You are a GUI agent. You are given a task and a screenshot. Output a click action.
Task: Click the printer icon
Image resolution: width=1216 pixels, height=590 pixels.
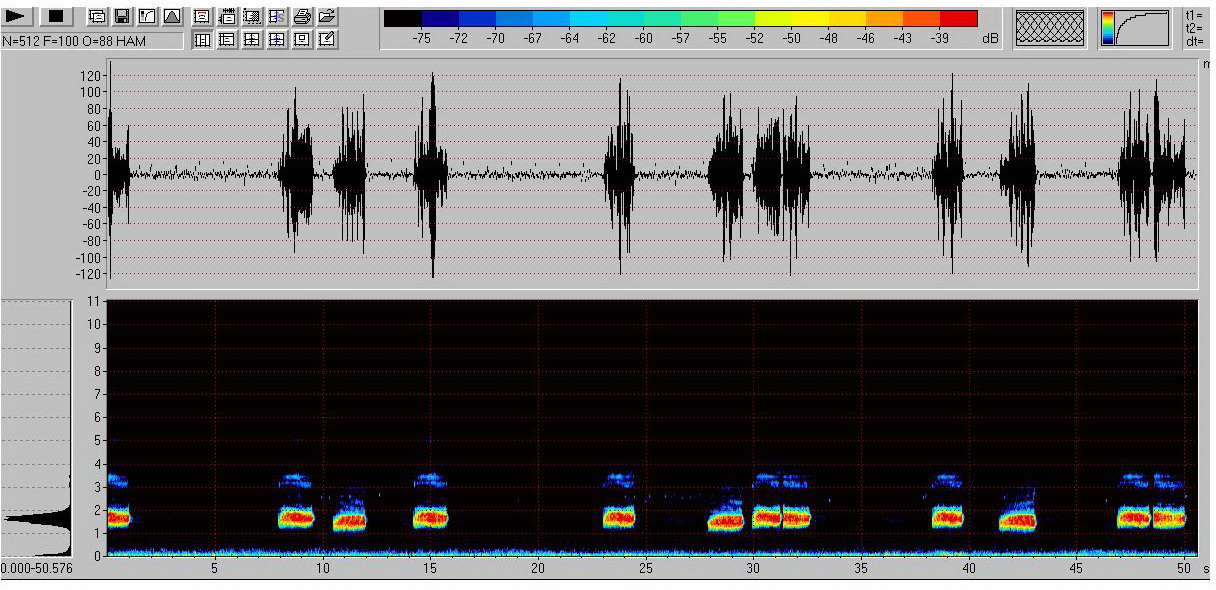pyautogui.click(x=302, y=16)
